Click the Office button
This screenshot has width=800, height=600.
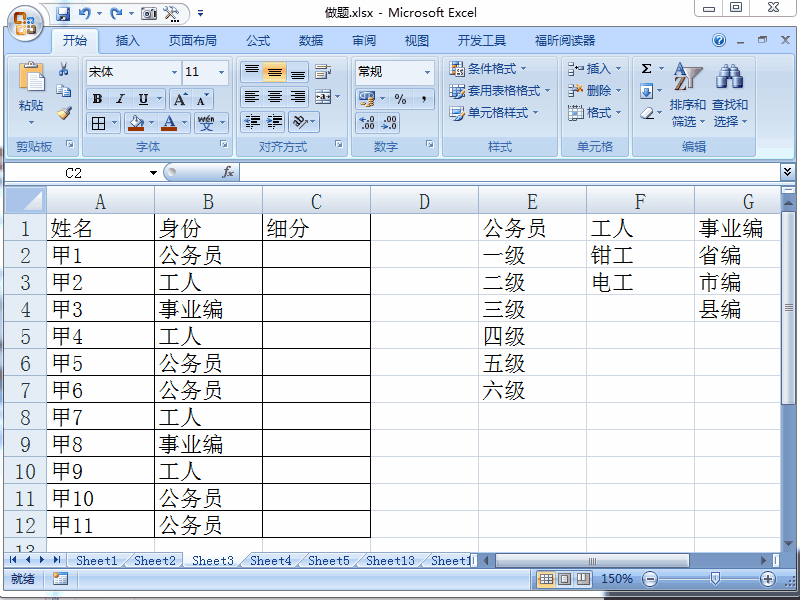click(x=25, y=24)
